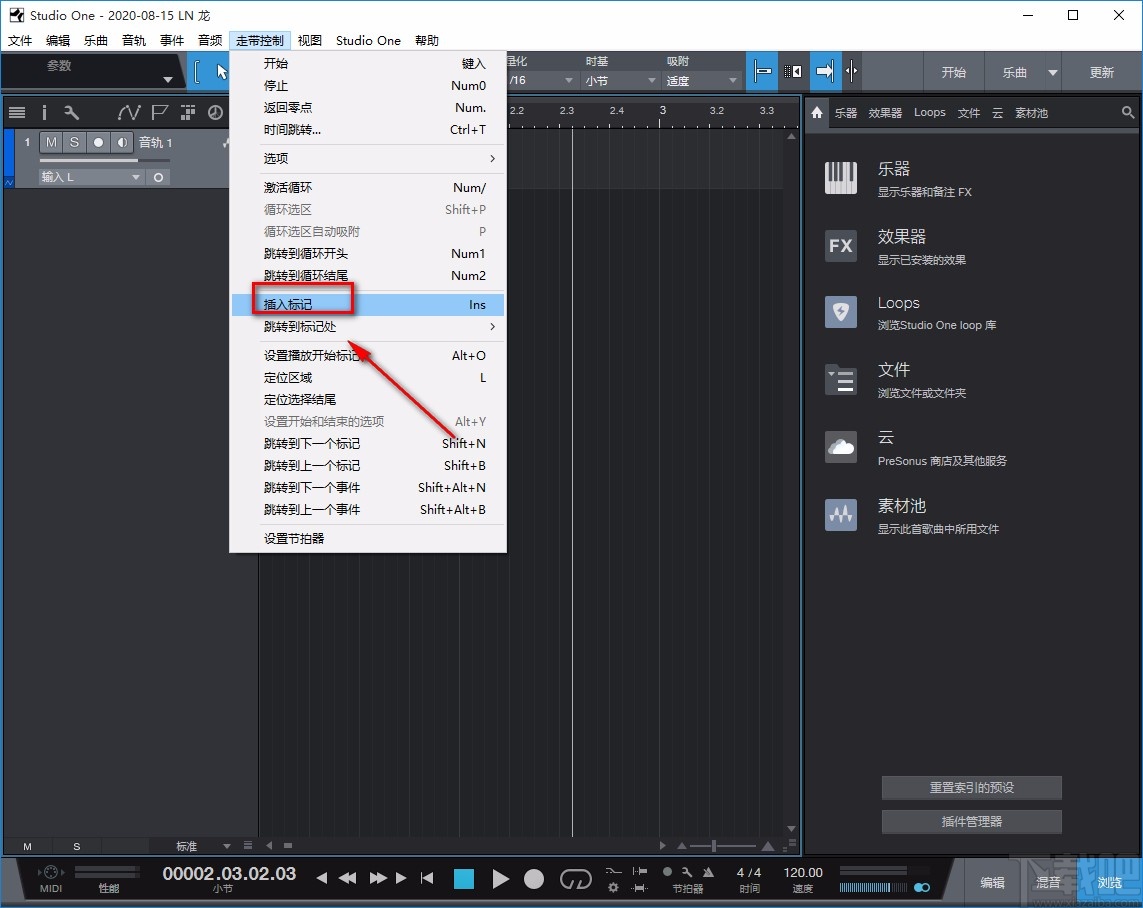Screen dimensions: 1143x908
Task: Toggle the loop button in transport
Action: pos(575,880)
